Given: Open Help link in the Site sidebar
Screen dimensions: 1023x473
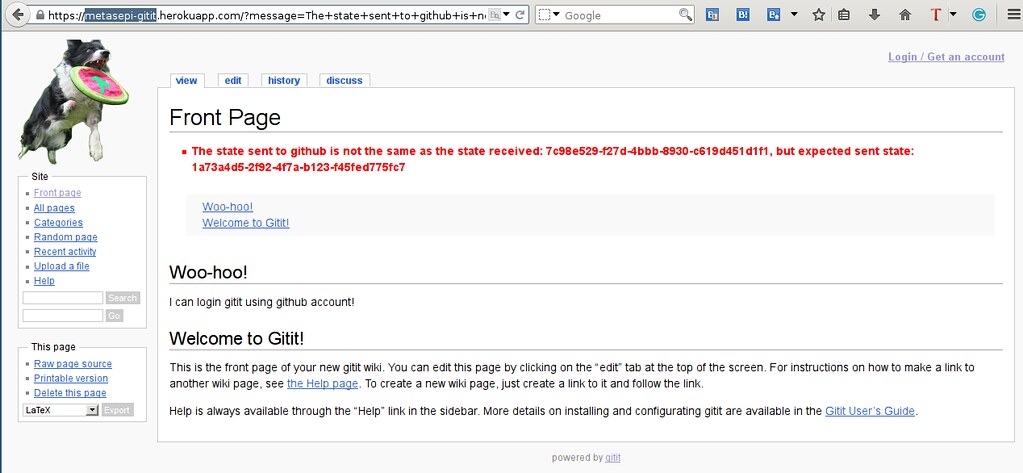Looking at the screenshot, I should coord(44,281).
